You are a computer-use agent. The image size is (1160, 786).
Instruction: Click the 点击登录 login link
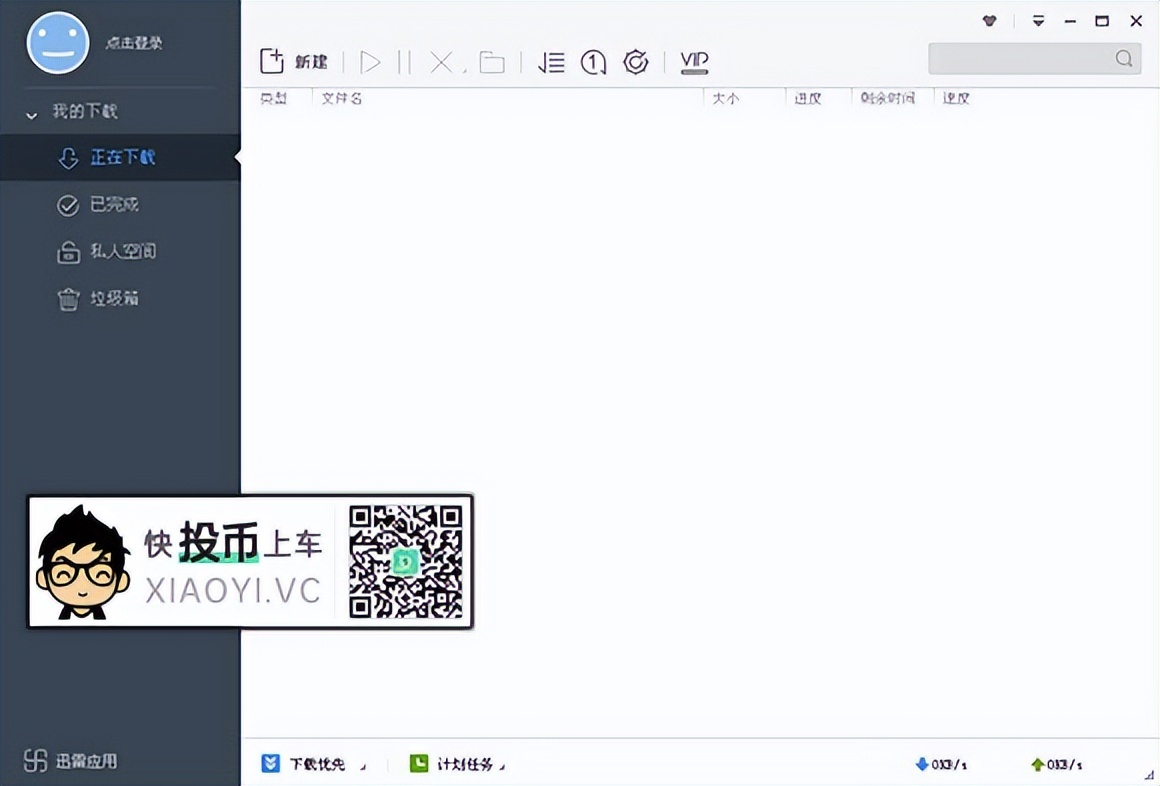(134, 43)
